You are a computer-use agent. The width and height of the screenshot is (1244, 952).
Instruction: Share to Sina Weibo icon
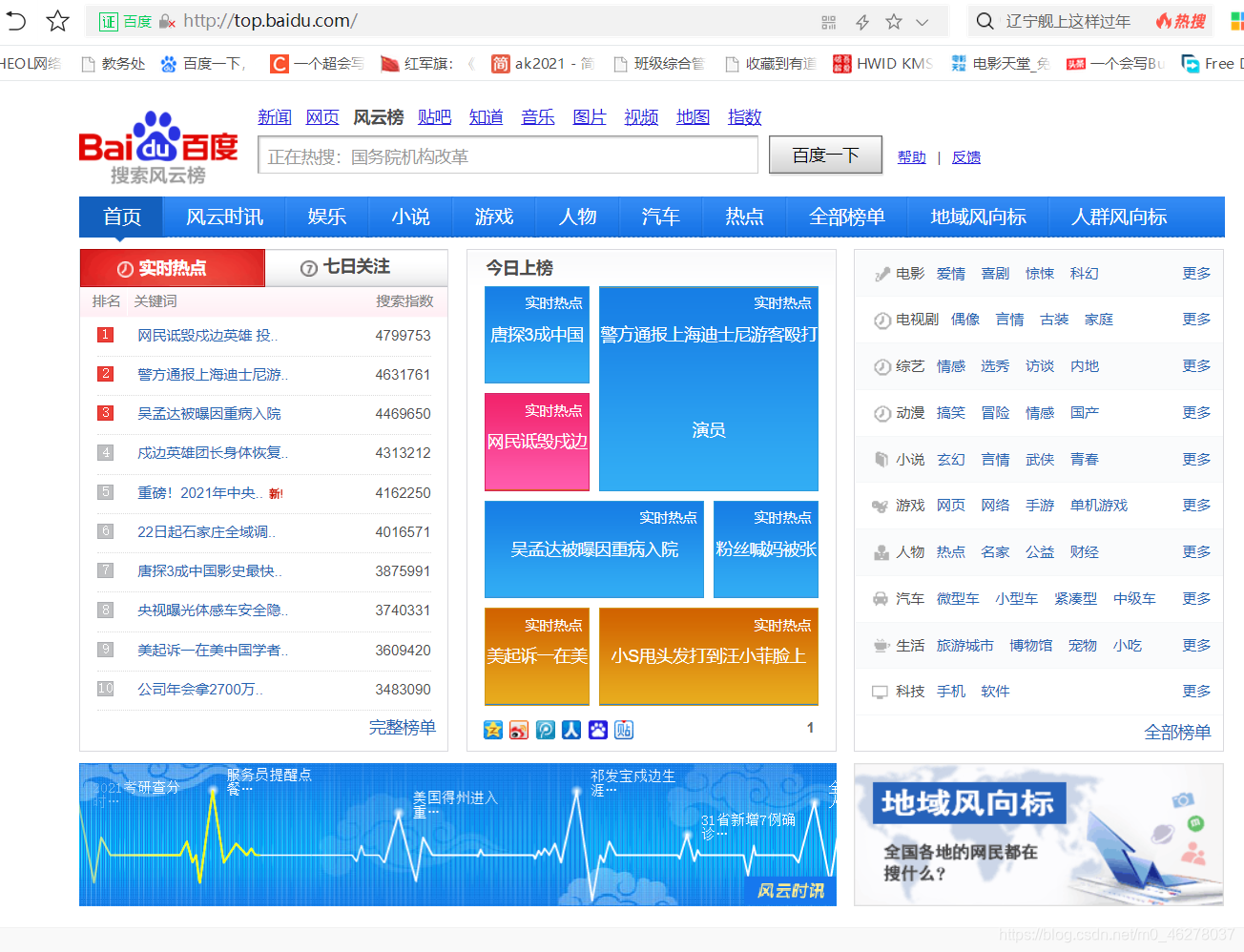click(x=519, y=730)
